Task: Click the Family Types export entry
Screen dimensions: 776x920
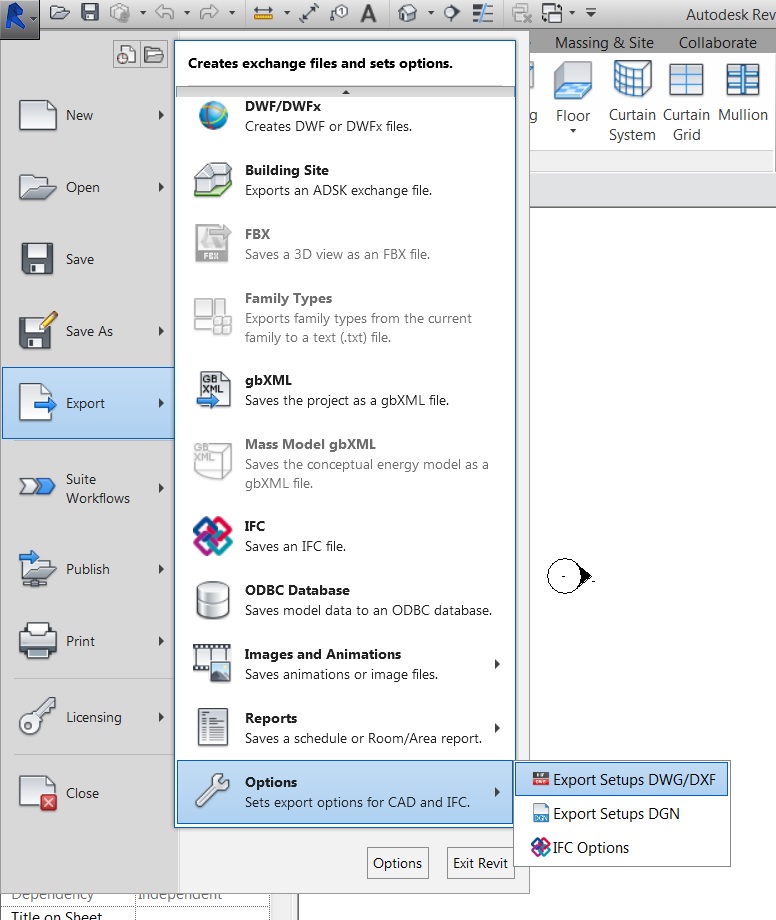Action: 345,317
